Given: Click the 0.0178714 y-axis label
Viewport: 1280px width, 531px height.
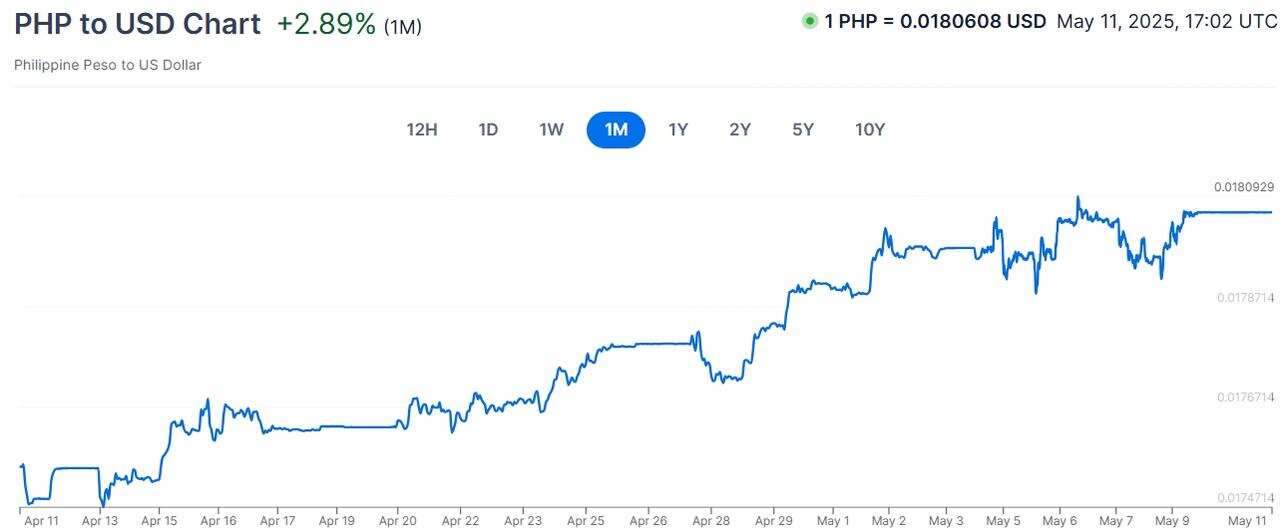Looking at the screenshot, I should (1245, 298).
